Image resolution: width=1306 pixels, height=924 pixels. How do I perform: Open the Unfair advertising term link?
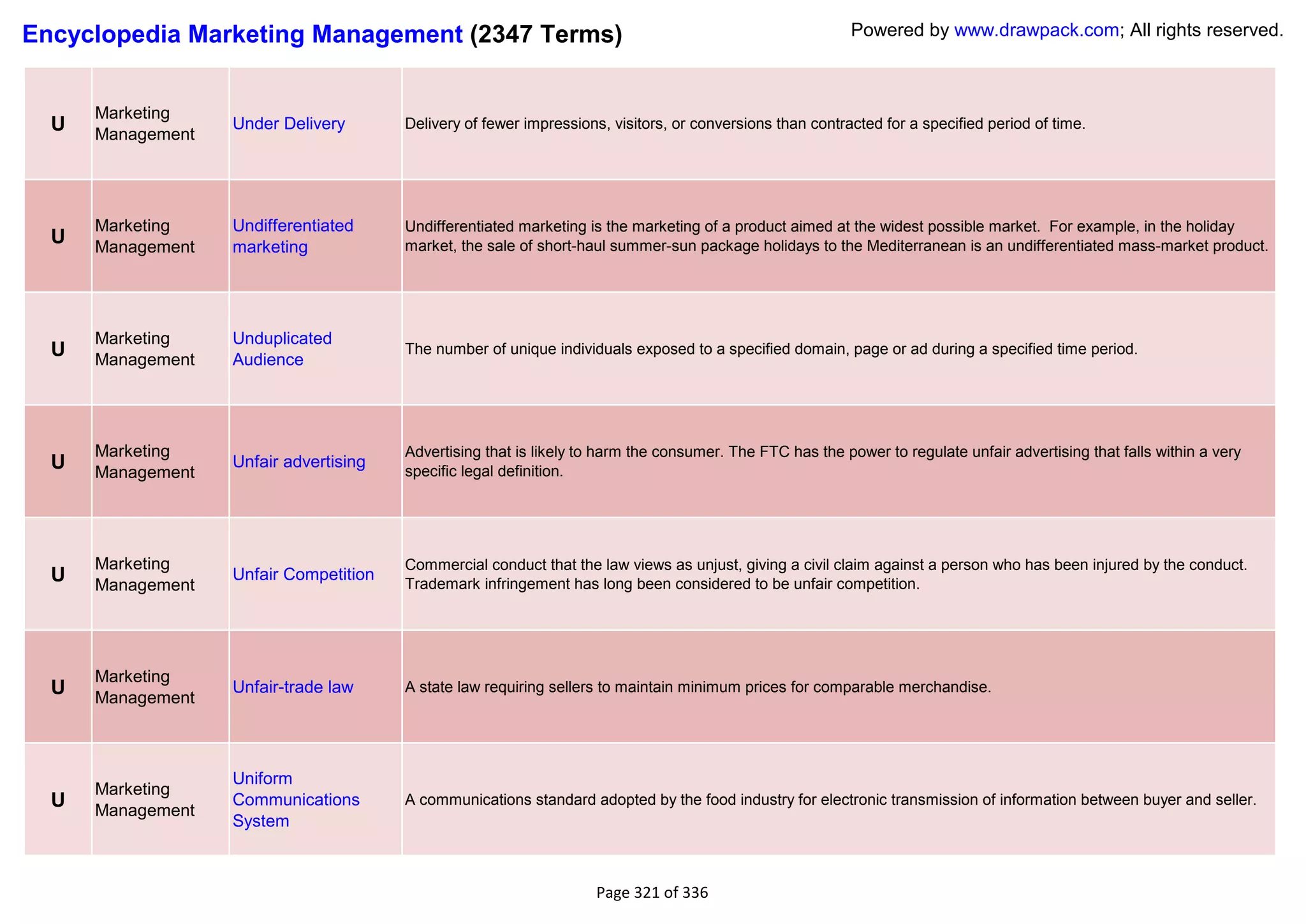tap(299, 462)
